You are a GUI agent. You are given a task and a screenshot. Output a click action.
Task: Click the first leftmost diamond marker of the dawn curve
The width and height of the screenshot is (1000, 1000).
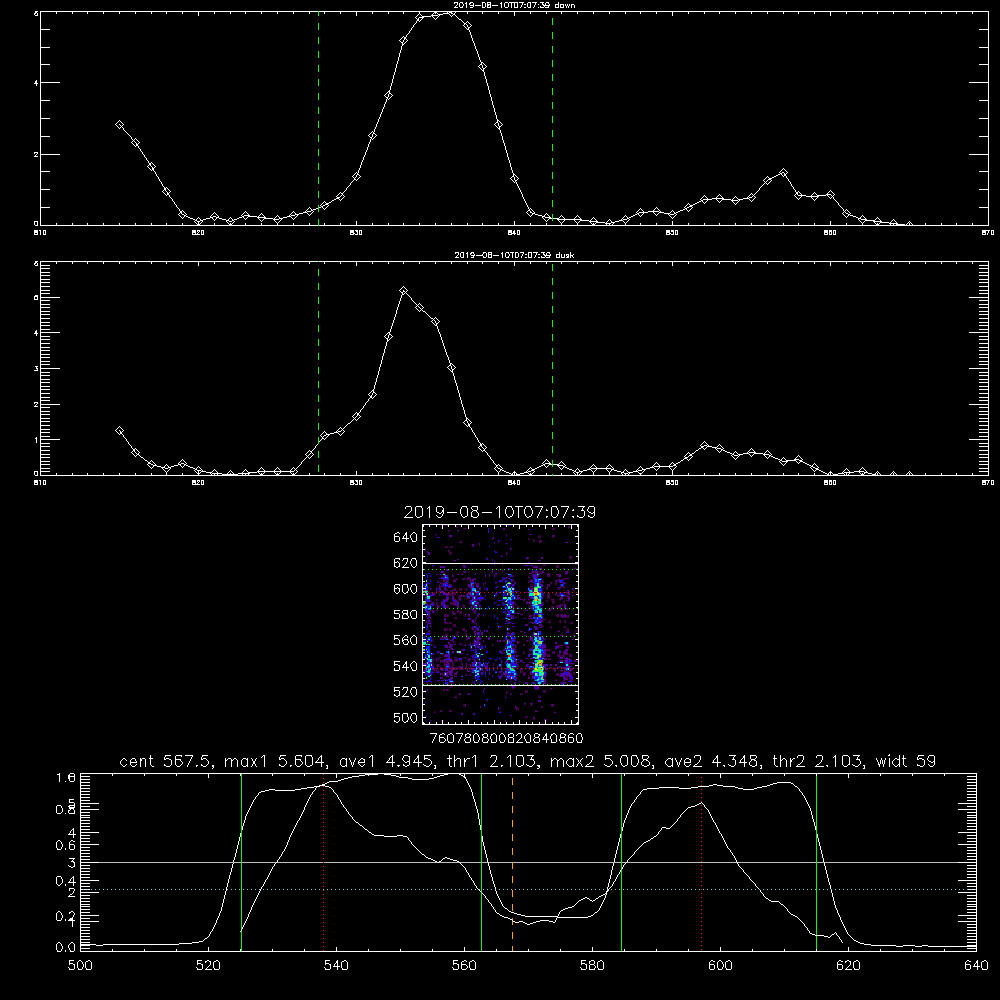tap(119, 125)
